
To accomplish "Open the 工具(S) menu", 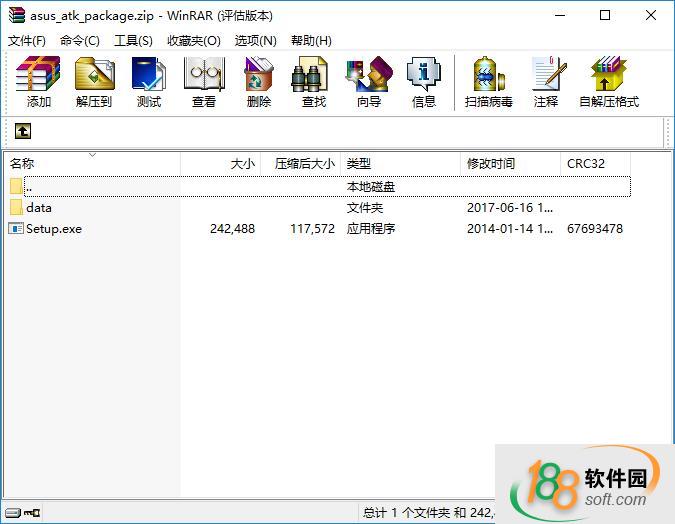I will [133, 41].
